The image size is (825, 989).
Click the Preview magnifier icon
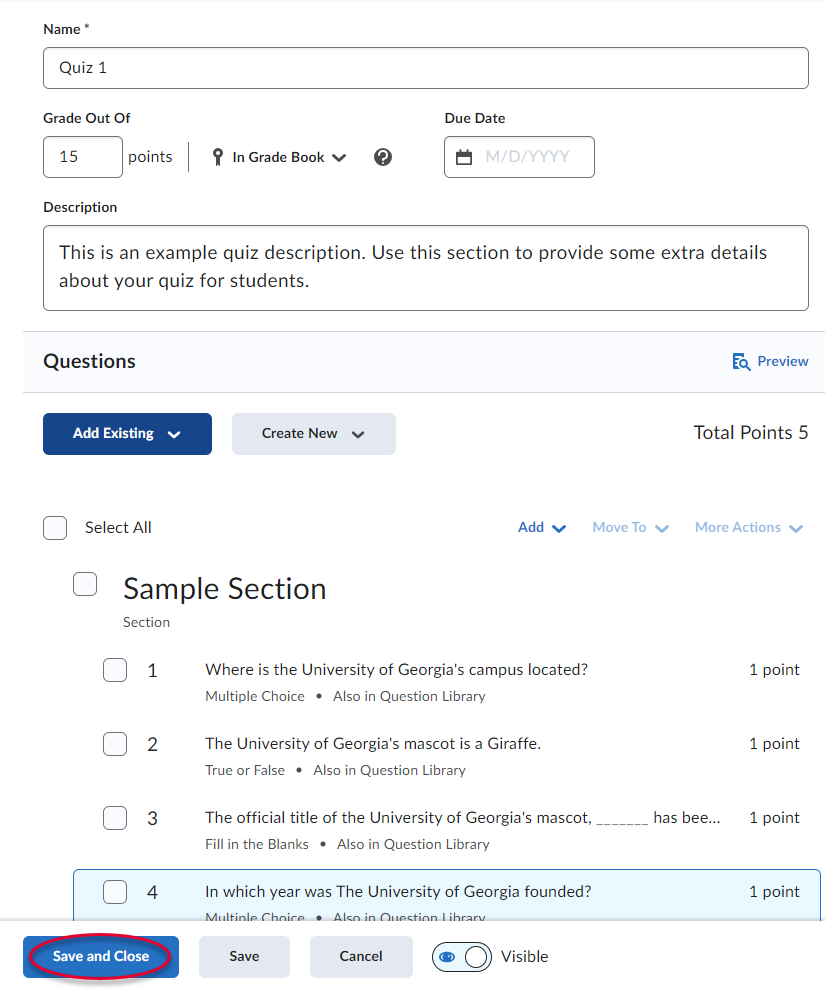coord(741,362)
